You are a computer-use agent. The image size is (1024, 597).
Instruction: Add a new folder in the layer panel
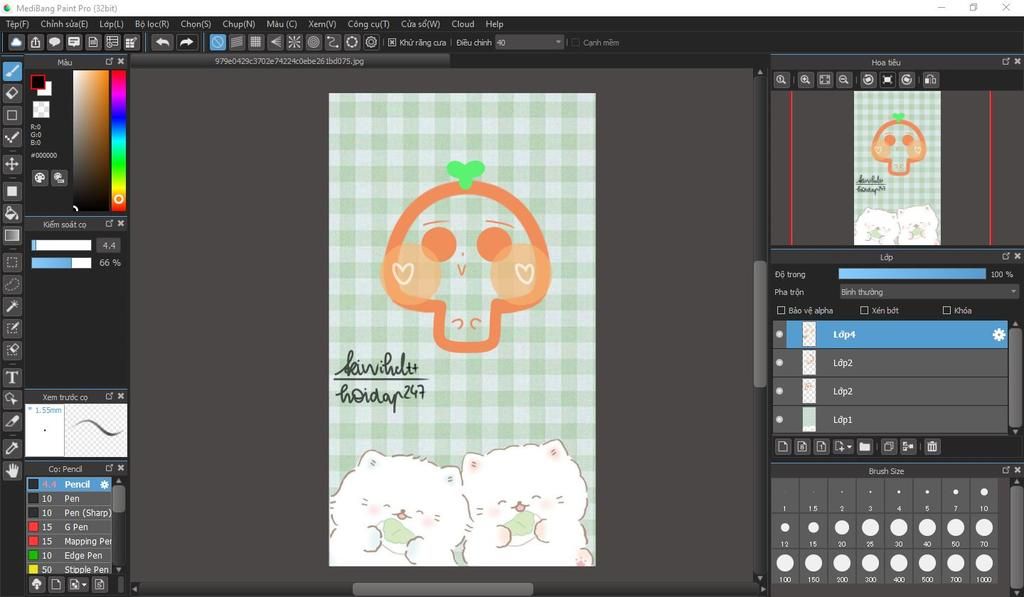865,447
